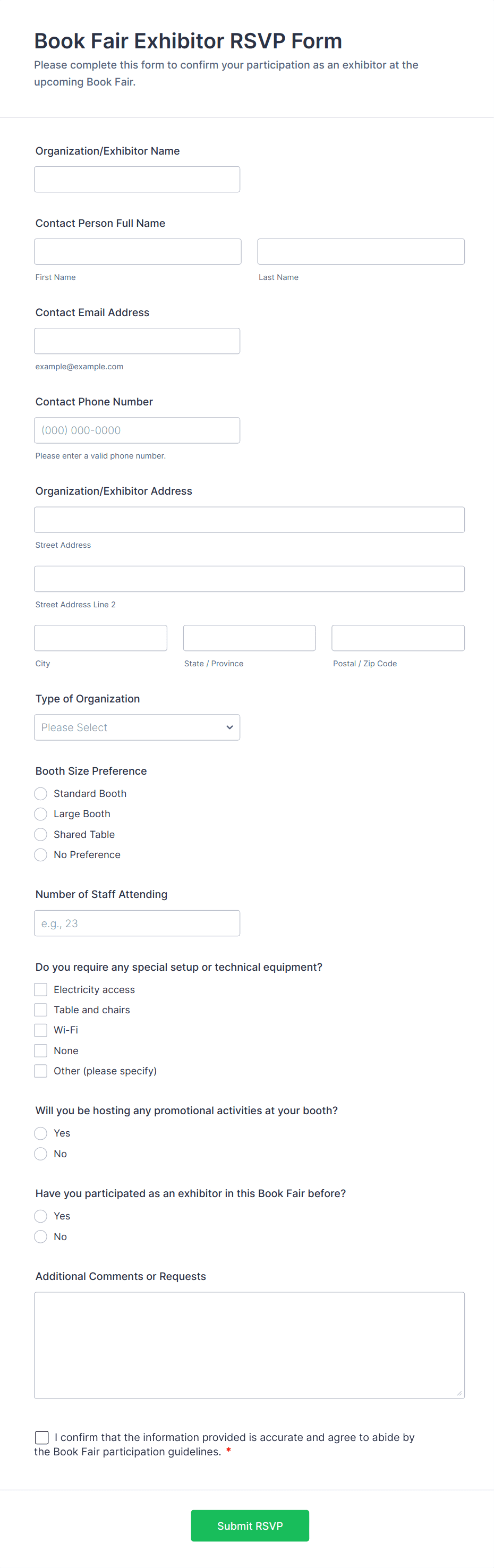Tick the accuracy confirmation checkbox
Image resolution: width=494 pixels, height=1568 pixels.
[42, 1437]
